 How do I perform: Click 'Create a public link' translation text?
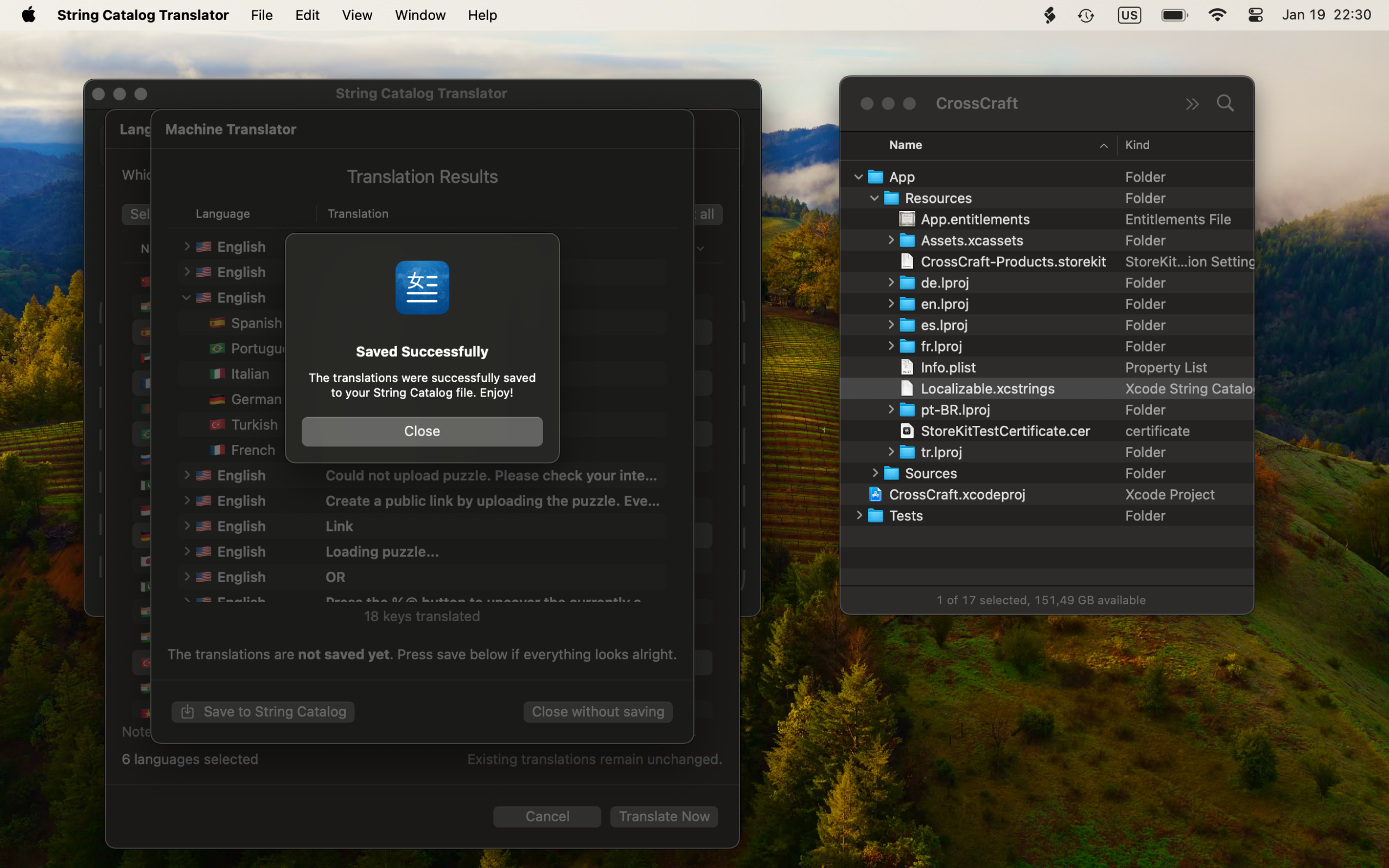(x=492, y=501)
